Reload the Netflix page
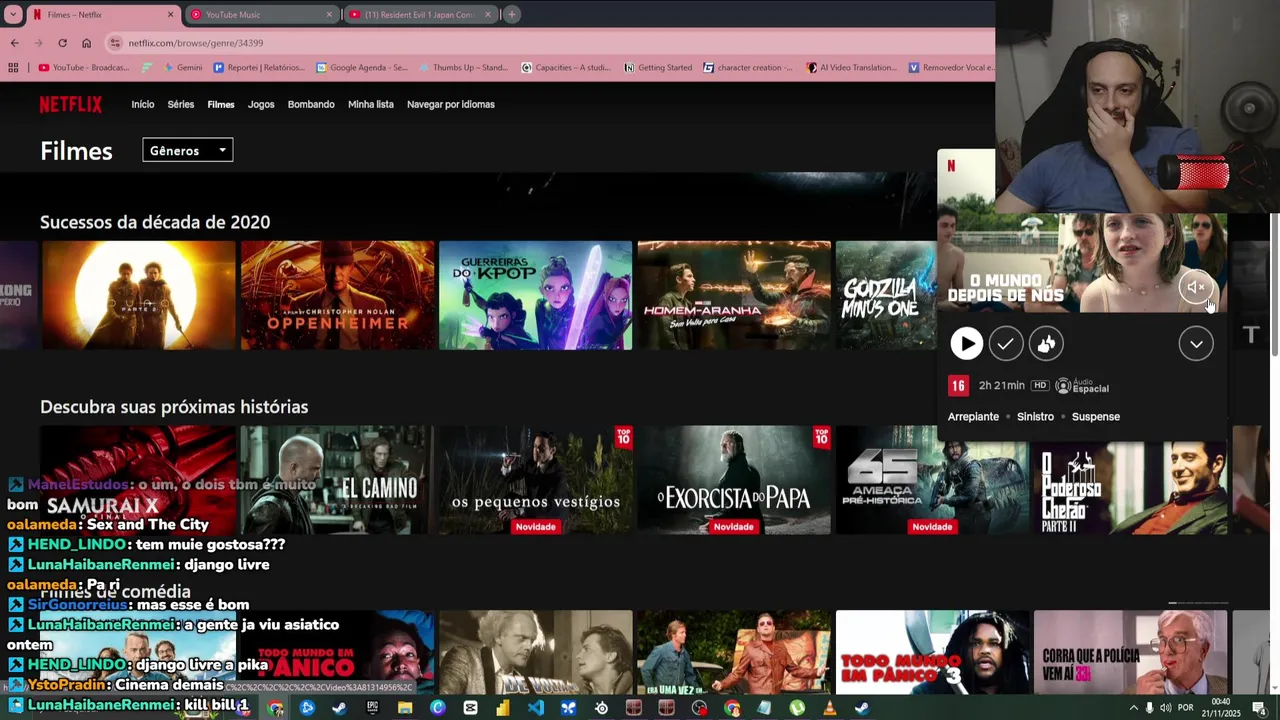1280x720 pixels. [x=62, y=43]
